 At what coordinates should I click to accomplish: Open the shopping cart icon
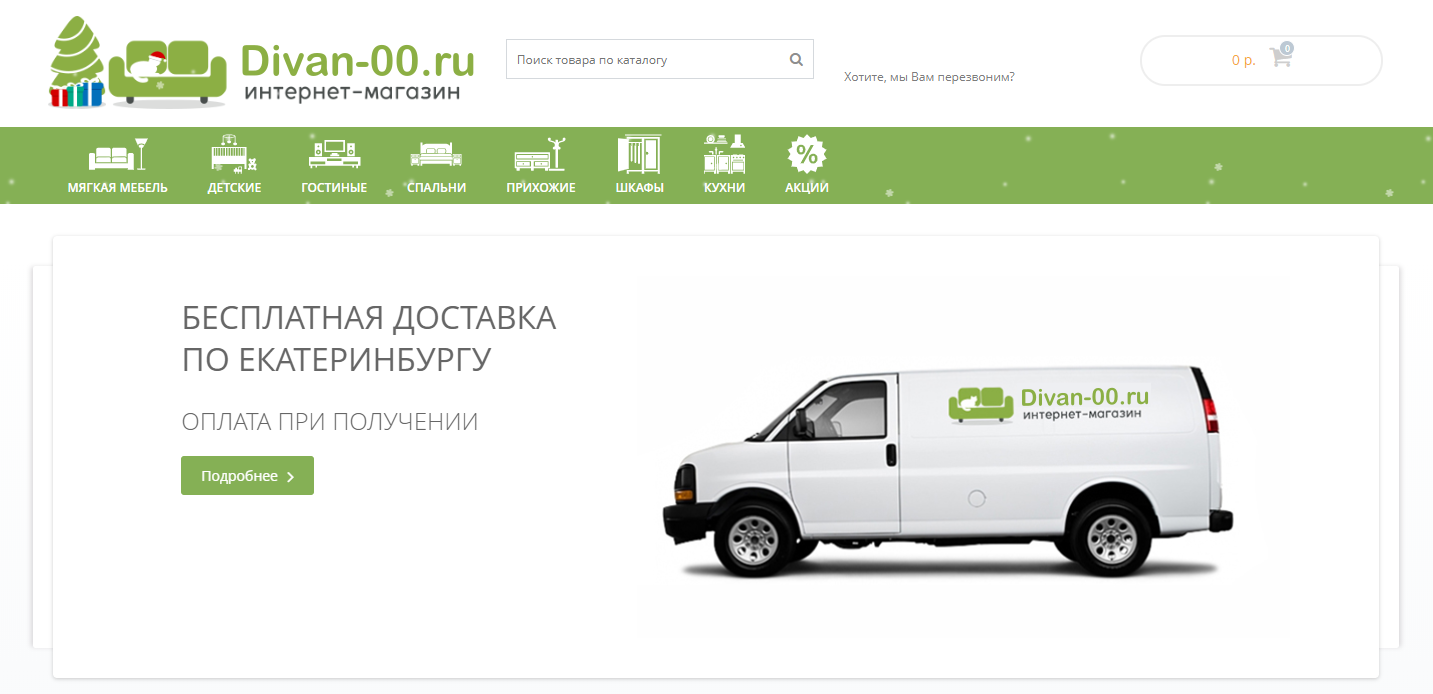[x=1280, y=57]
